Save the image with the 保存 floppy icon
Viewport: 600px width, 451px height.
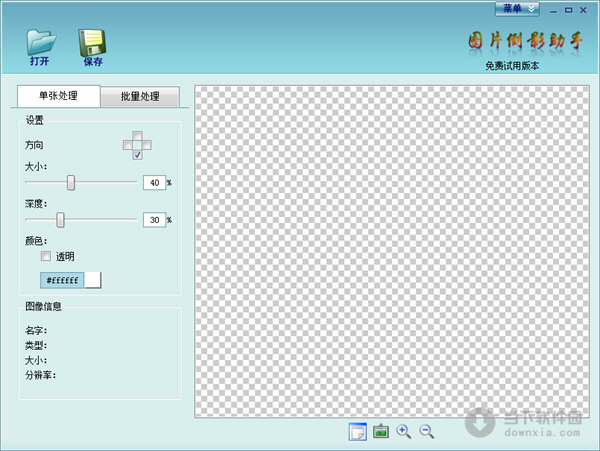92,47
